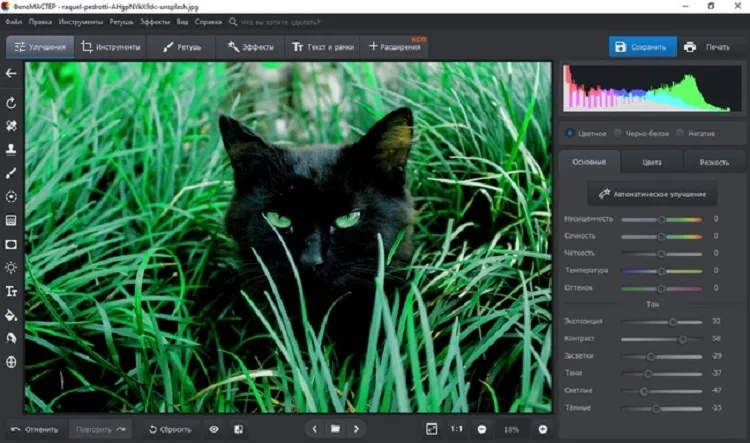Click the 1:1 zoom button

click(456, 429)
